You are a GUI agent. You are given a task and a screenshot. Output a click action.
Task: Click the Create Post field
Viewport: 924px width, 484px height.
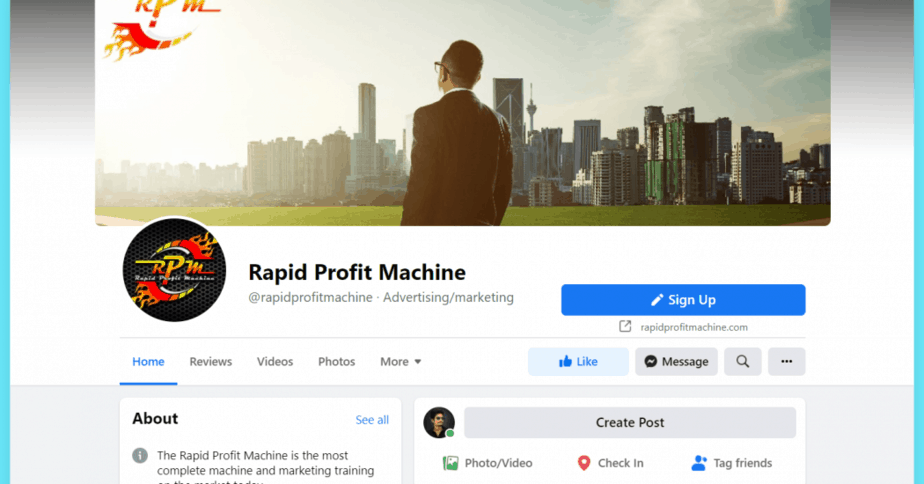coord(630,422)
